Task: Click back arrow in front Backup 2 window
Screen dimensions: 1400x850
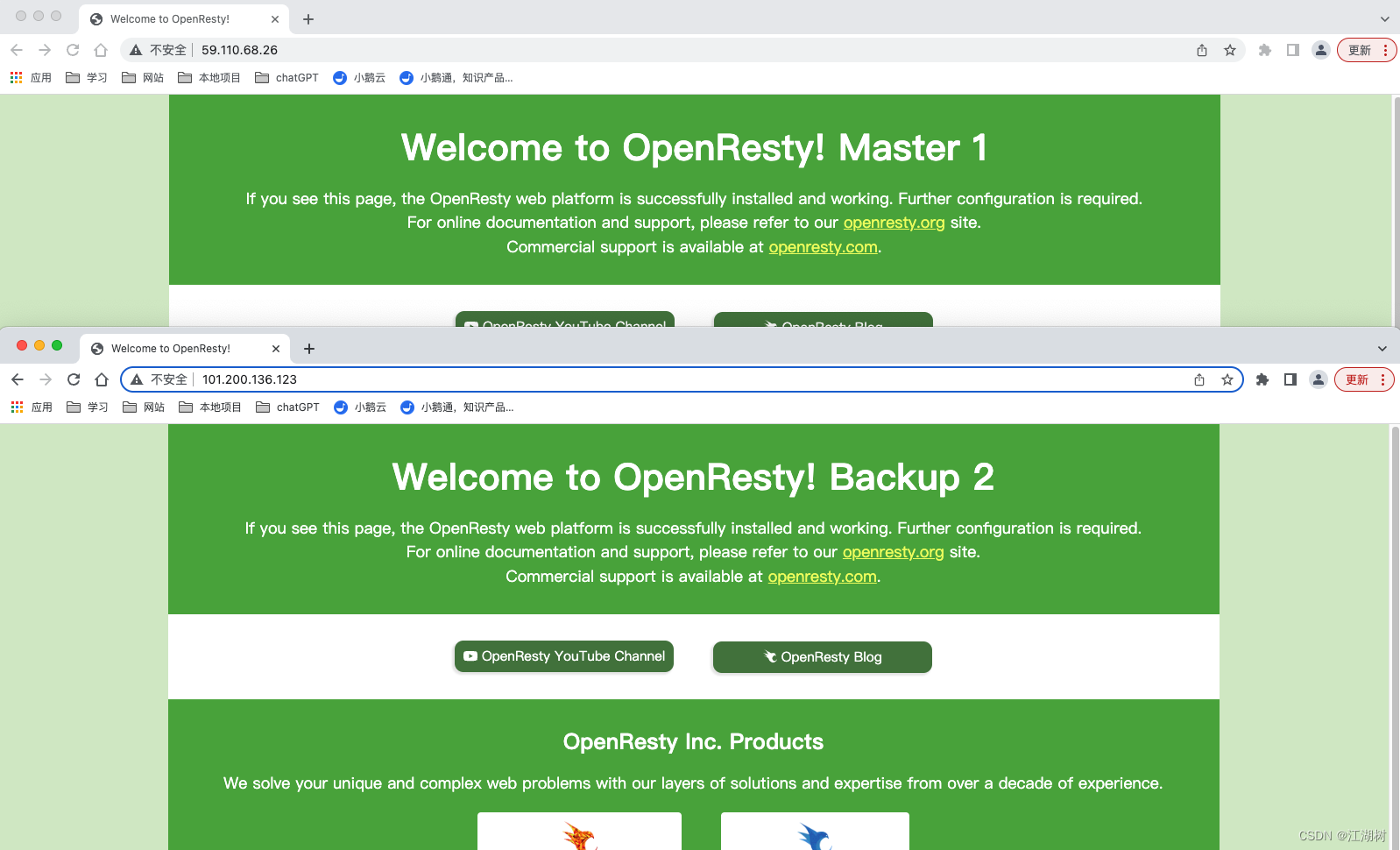Action: (18, 379)
